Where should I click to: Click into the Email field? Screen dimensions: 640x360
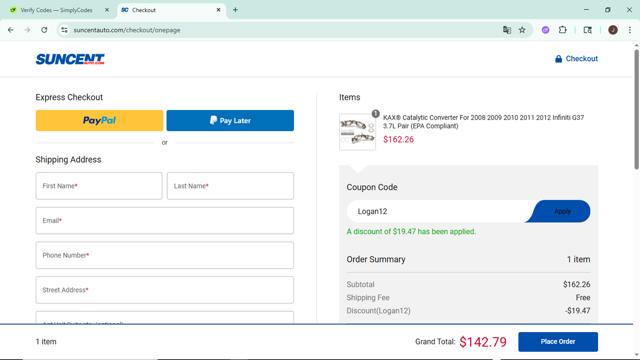coord(164,220)
